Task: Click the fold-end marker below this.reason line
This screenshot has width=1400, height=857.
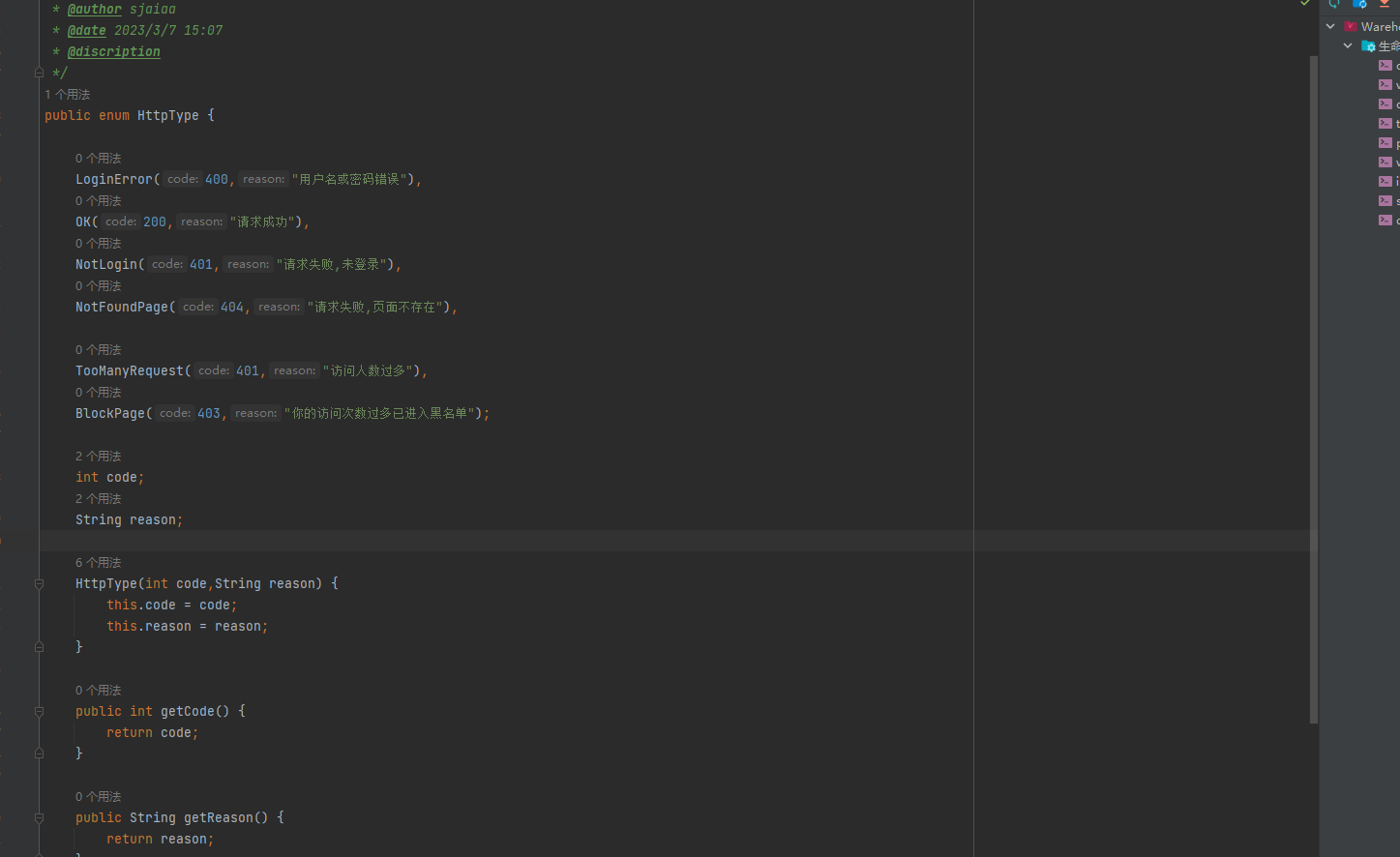Action: (39, 646)
